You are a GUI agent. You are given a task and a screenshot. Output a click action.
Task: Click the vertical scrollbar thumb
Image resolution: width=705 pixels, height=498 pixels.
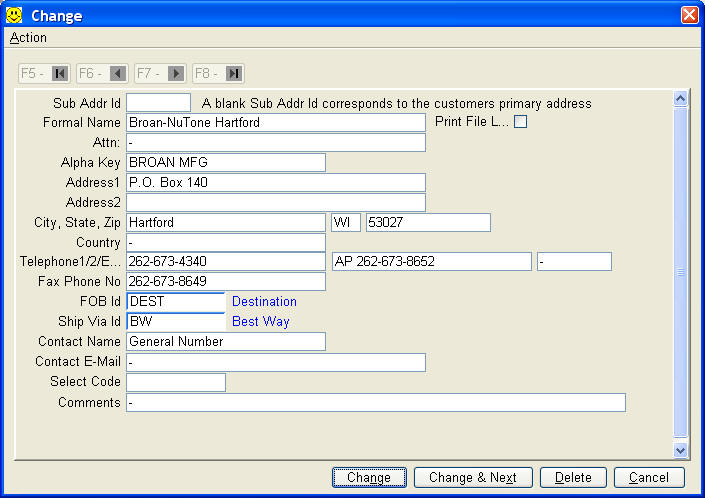pyautogui.click(x=680, y=272)
